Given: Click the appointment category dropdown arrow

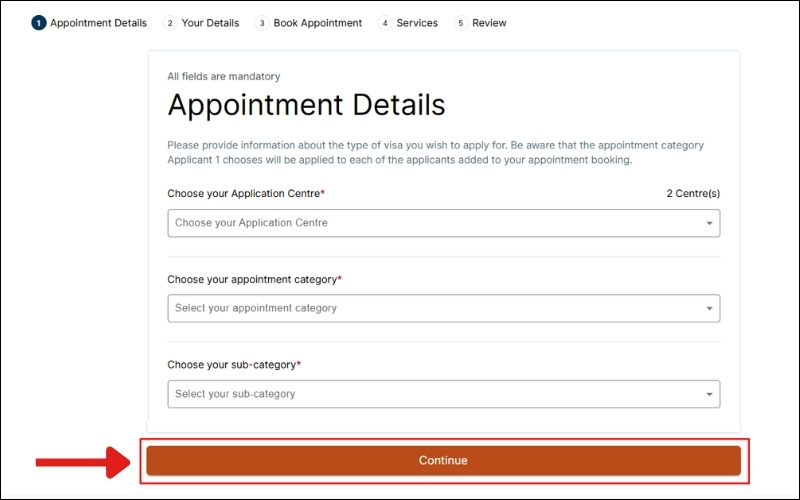Looking at the screenshot, I should tap(709, 309).
